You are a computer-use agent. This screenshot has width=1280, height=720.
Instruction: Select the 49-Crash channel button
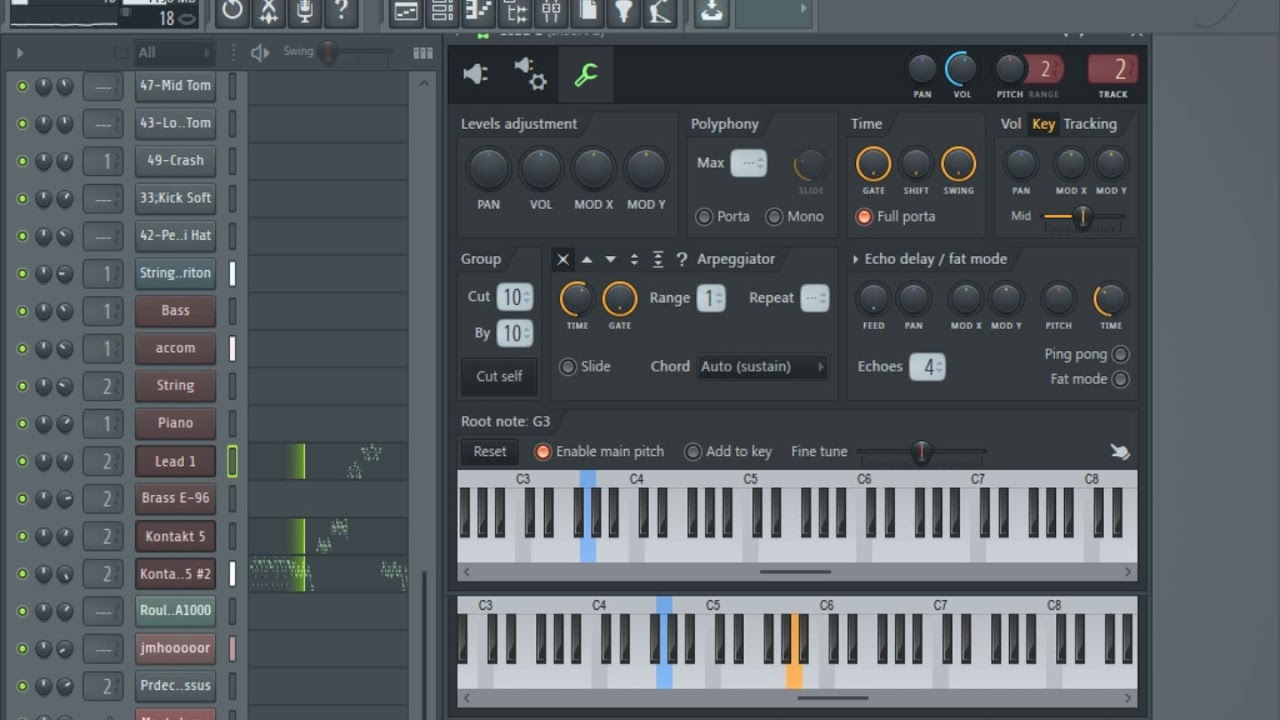click(x=175, y=160)
